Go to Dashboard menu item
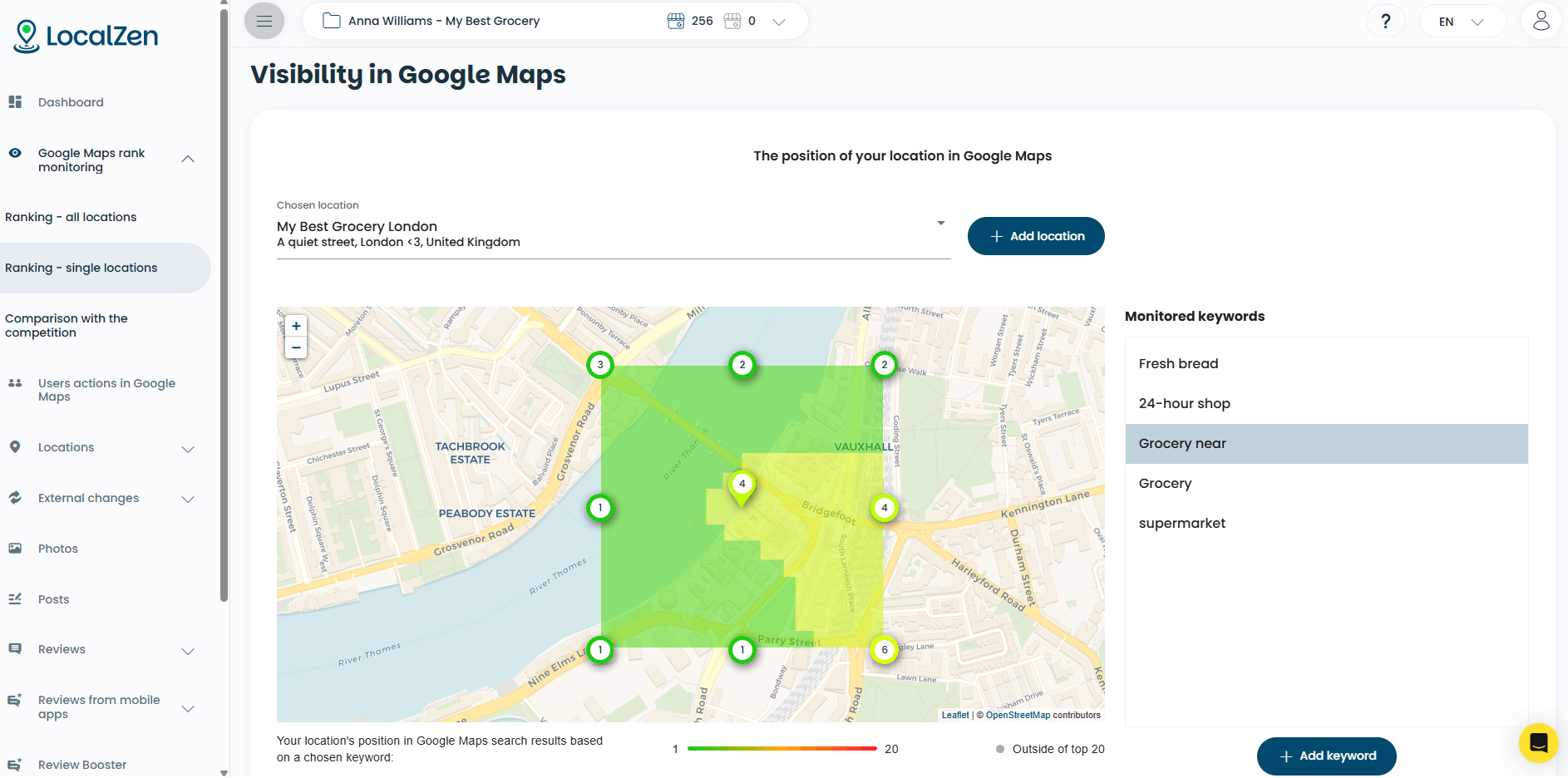Viewport: 1568px width, 778px height. click(71, 102)
